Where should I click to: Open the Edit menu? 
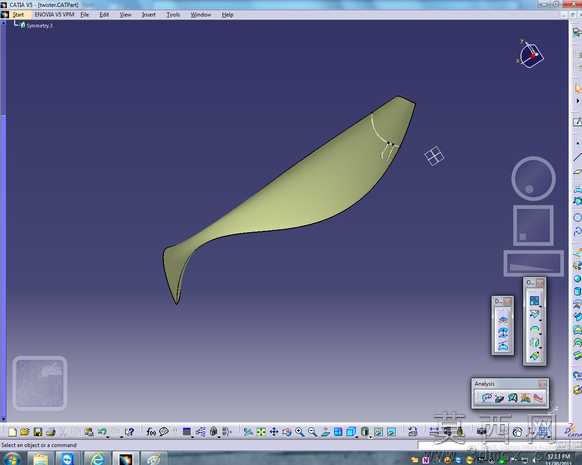[x=104, y=14]
